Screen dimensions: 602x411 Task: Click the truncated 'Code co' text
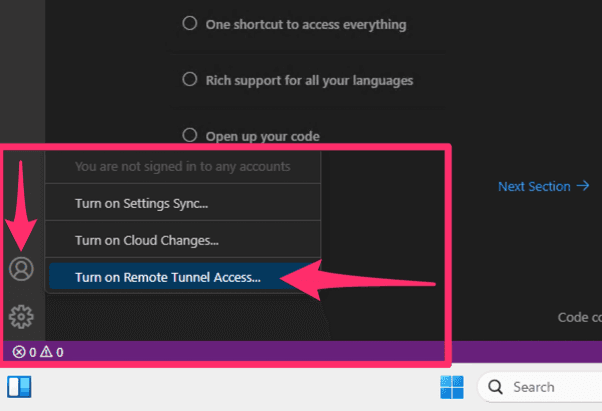pyautogui.click(x=579, y=317)
